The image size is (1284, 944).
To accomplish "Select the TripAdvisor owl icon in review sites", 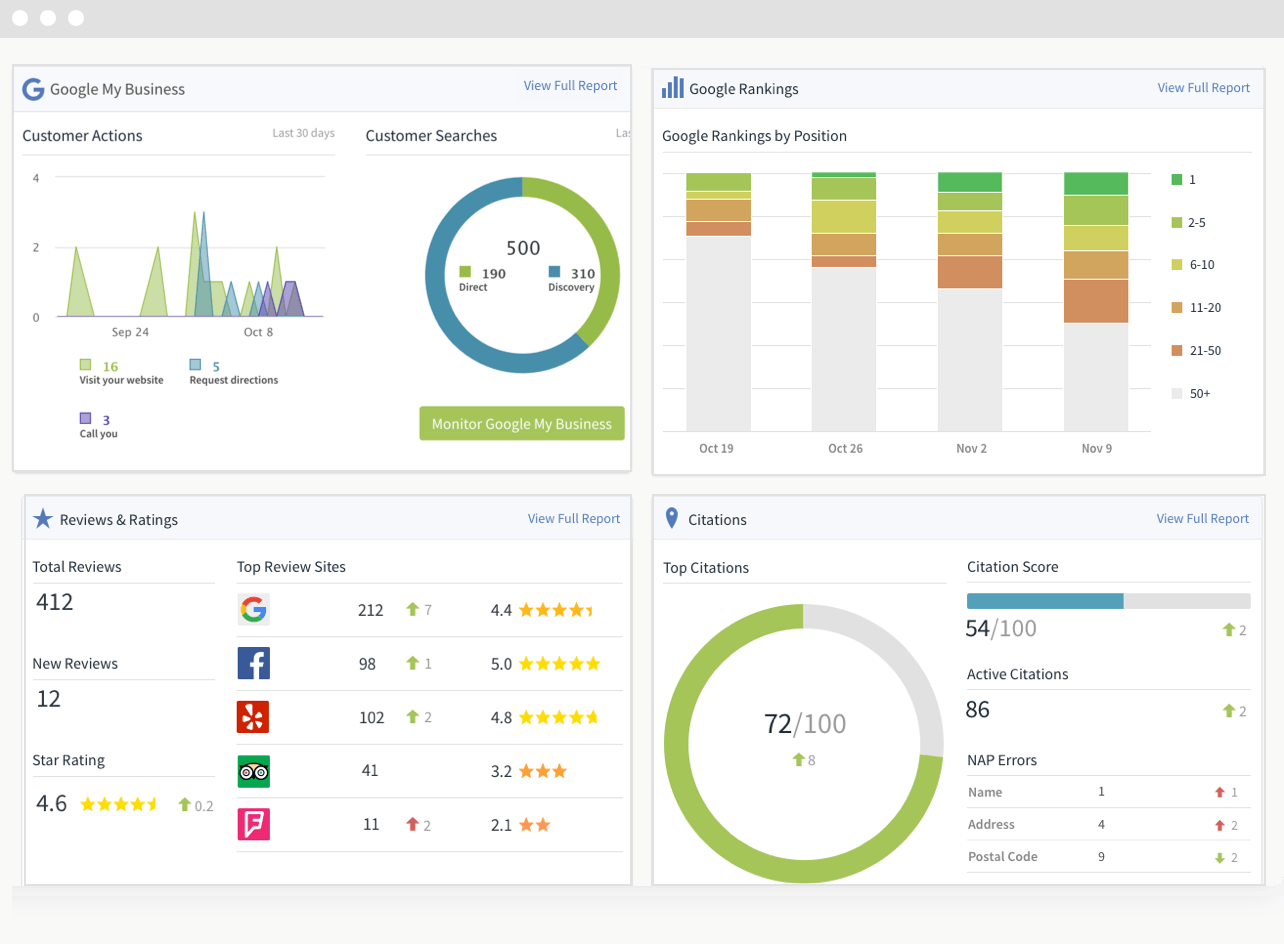I will [x=253, y=771].
